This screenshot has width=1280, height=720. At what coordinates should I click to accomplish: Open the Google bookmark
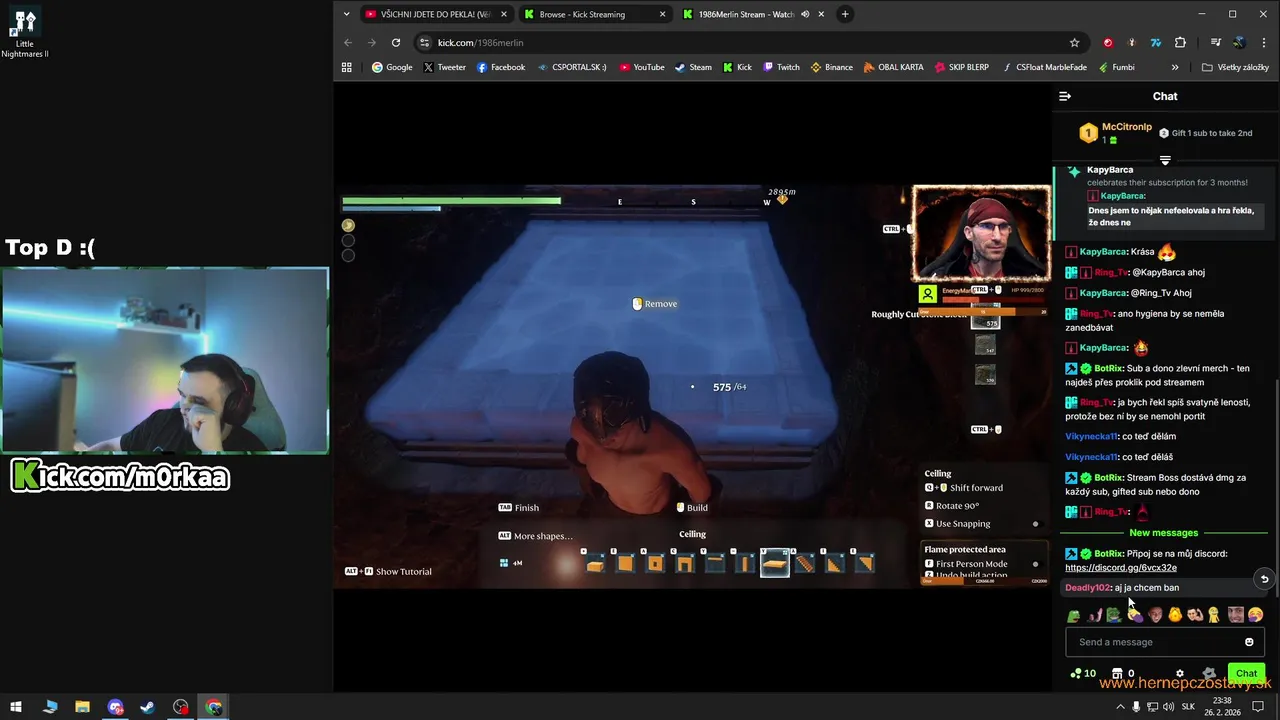click(392, 67)
